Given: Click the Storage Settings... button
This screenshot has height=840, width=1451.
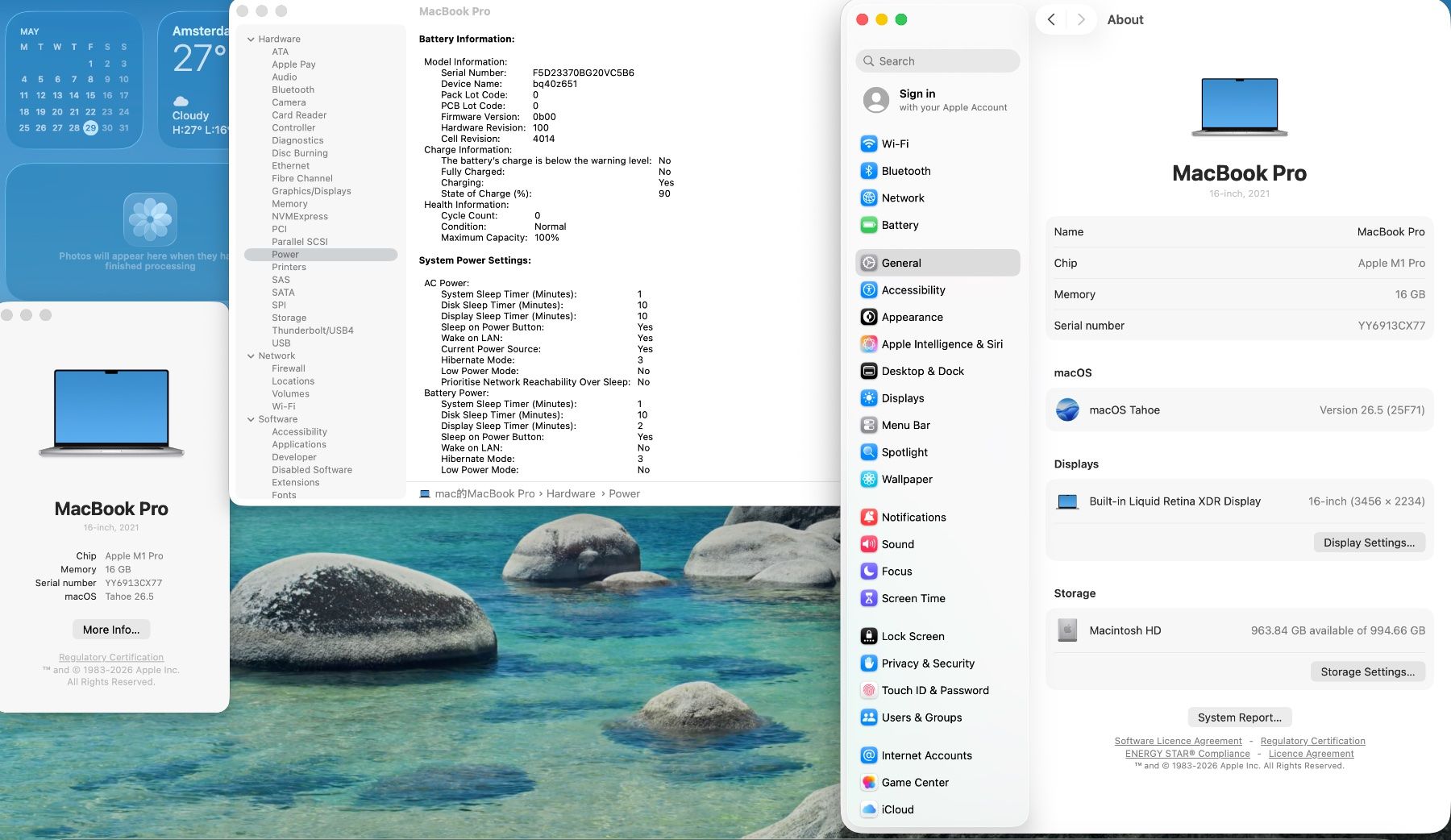Looking at the screenshot, I should [x=1367, y=672].
